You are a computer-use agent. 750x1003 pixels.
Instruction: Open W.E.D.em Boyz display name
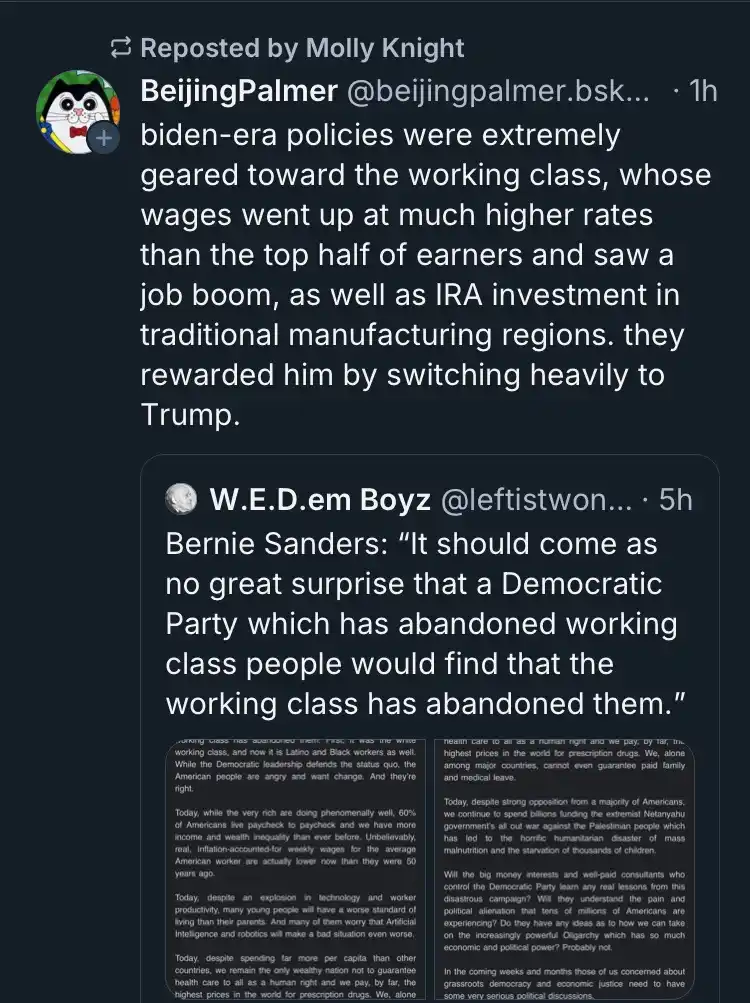pos(321,500)
